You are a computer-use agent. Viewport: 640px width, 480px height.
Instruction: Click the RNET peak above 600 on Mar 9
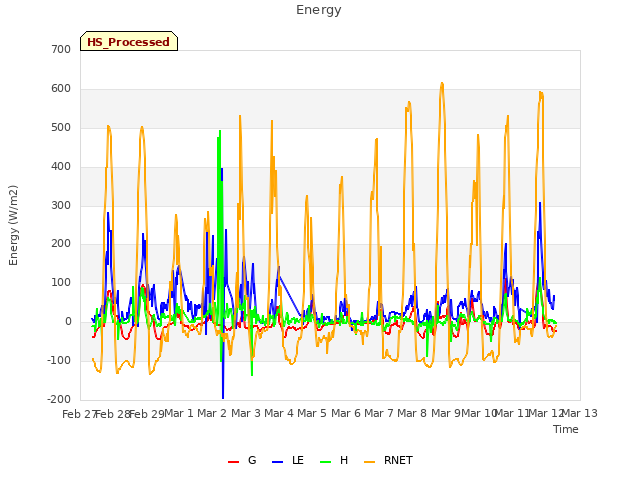442,84
